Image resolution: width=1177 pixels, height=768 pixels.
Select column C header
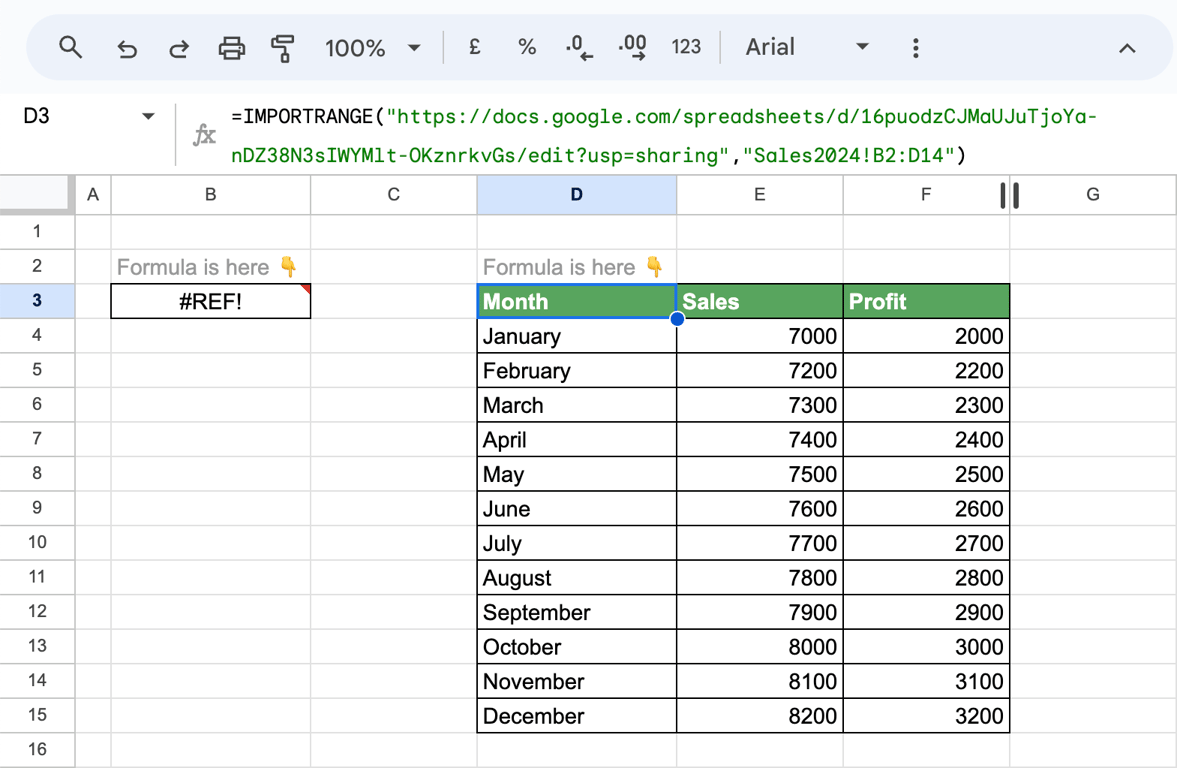[393, 194]
